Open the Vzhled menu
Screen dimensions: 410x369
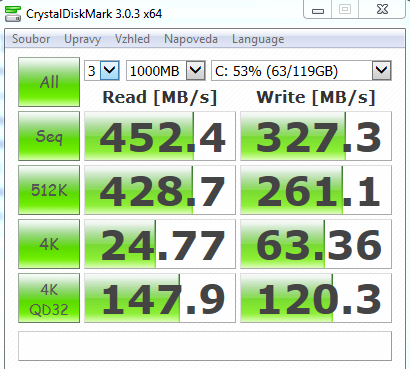click(x=132, y=39)
